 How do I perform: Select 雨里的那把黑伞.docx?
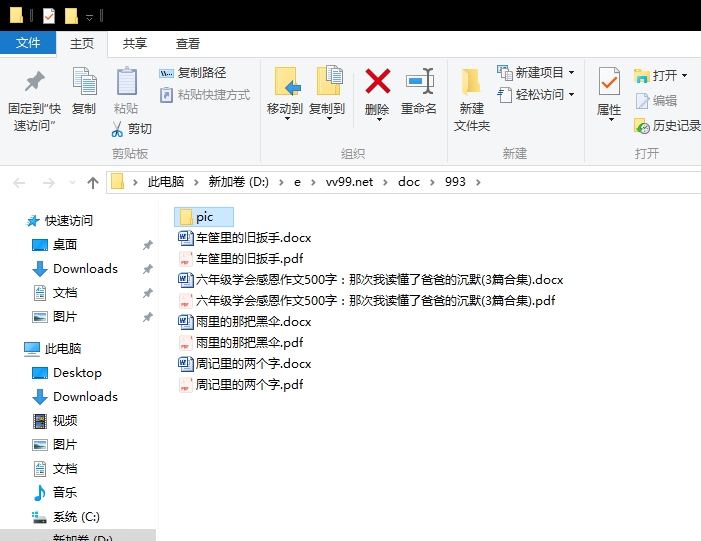click(x=245, y=321)
